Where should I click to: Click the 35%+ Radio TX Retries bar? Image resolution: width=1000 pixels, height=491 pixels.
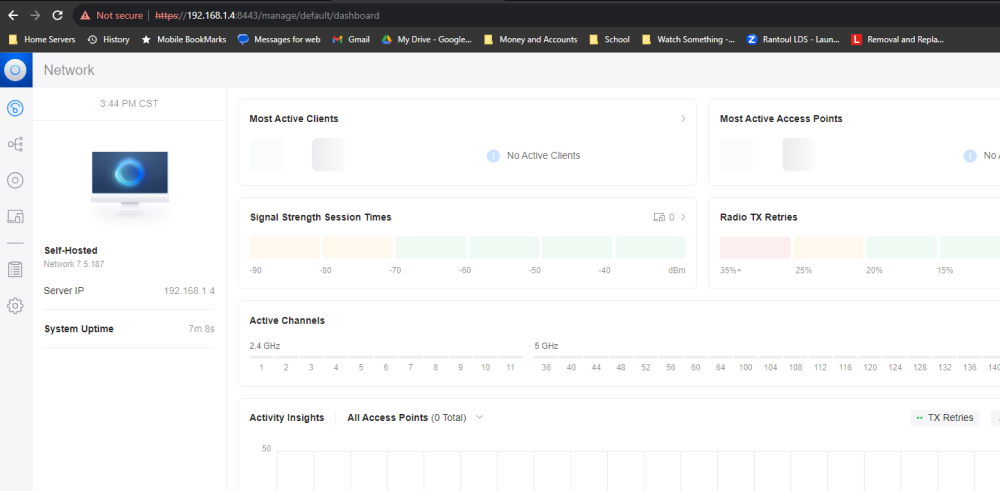(755, 247)
